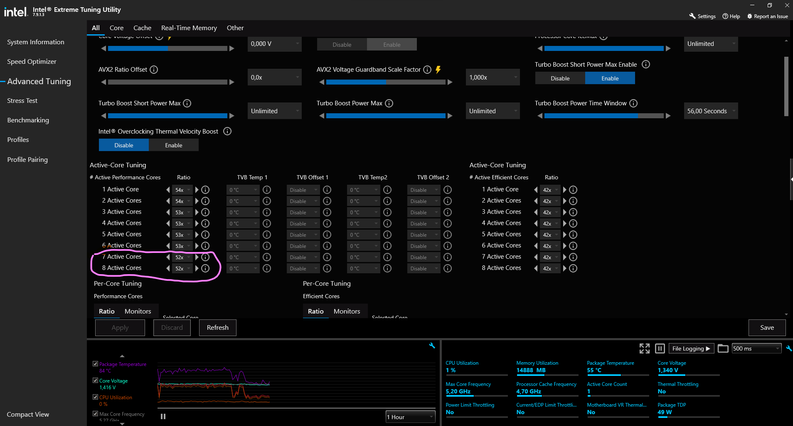The height and width of the screenshot is (426, 793).
Task: Disable Turbo Boost Short Power Max
Action: 560,78
